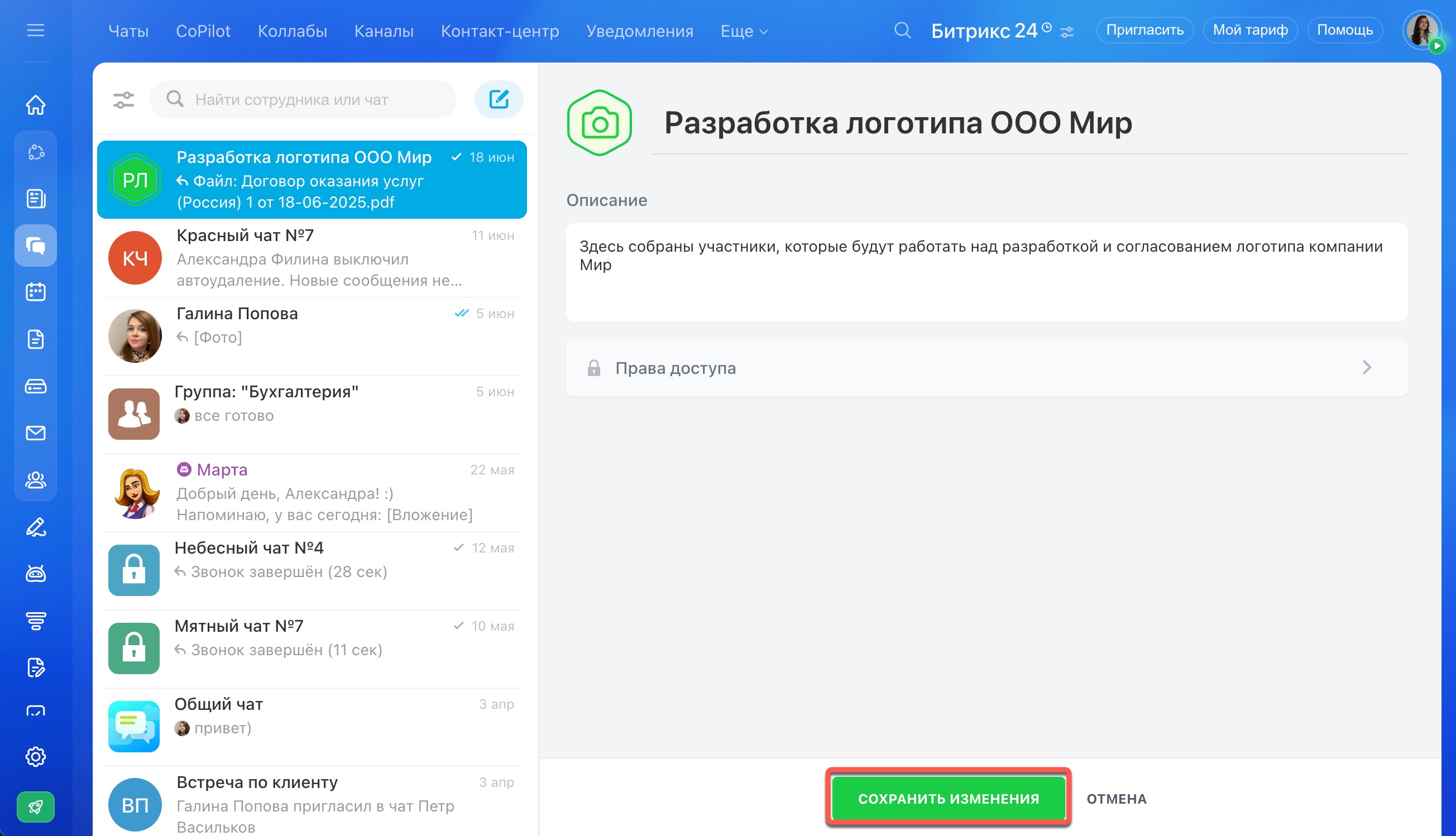Image resolution: width=1456 pixels, height=836 pixels.
Task: Open the Красный чат №7 conversation
Action: 312,257
